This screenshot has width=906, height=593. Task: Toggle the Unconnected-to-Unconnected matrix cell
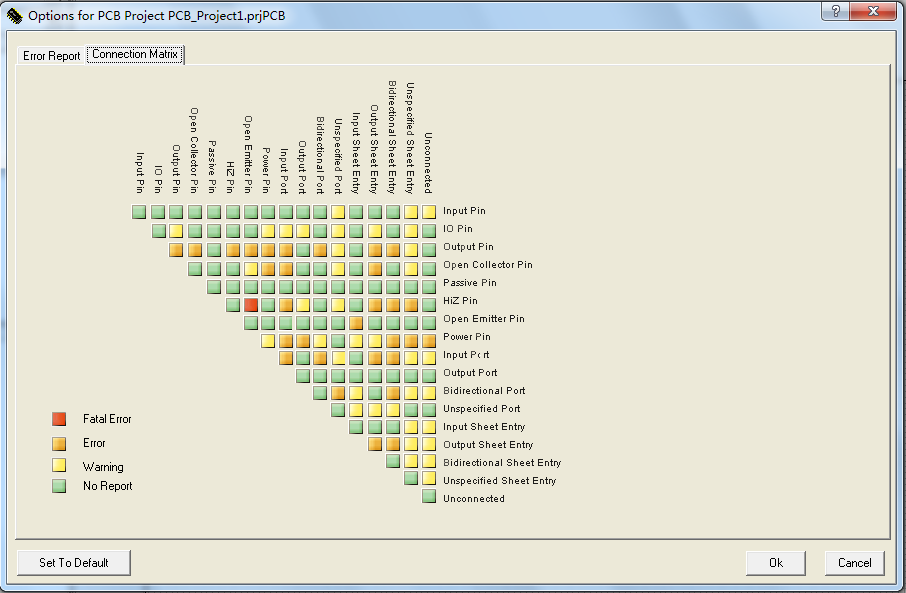(x=429, y=497)
